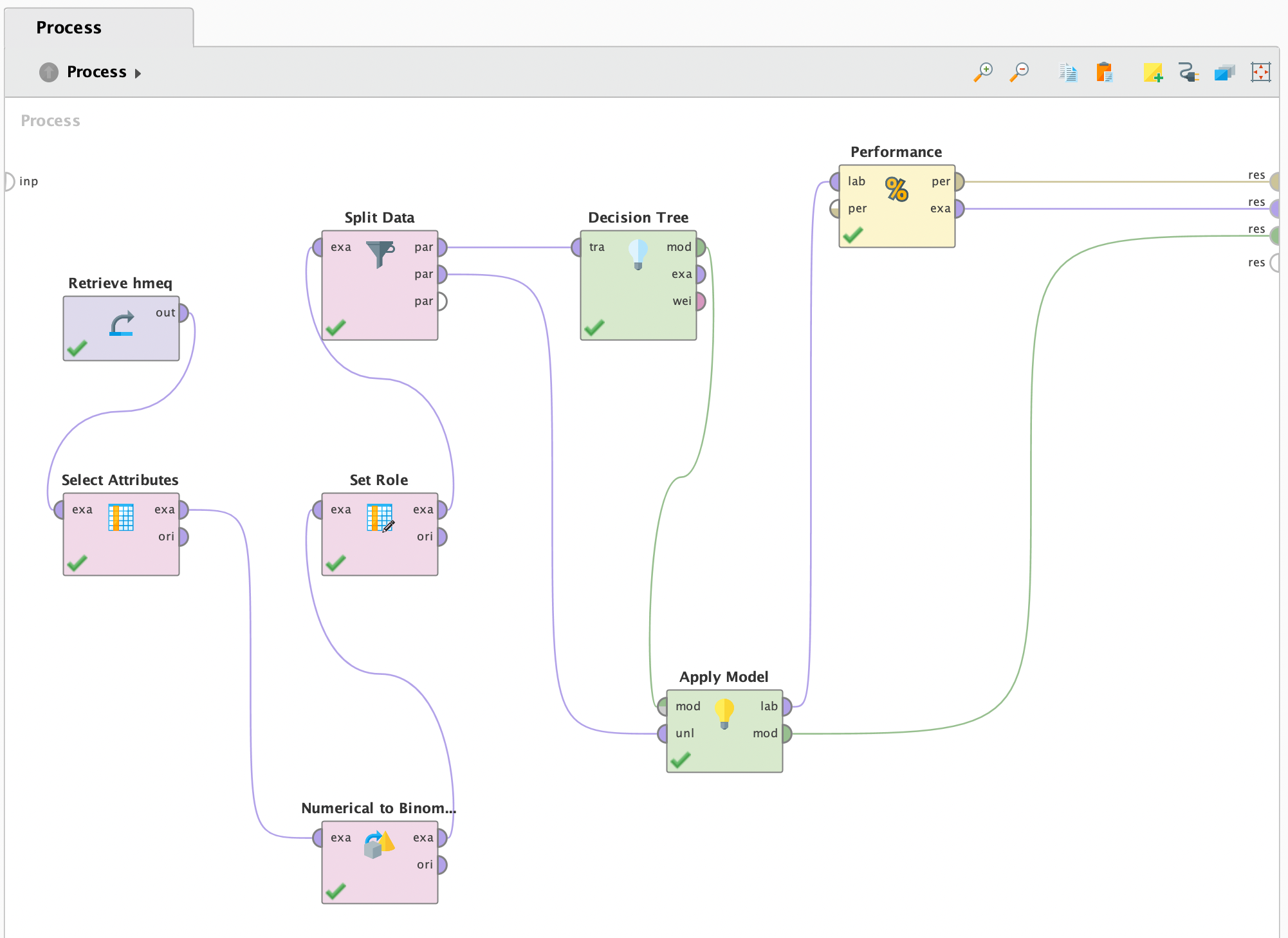Viewport: 1288px width, 938px height.
Task: Click the Numerical to Binominal operator
Action: point(380,862)
